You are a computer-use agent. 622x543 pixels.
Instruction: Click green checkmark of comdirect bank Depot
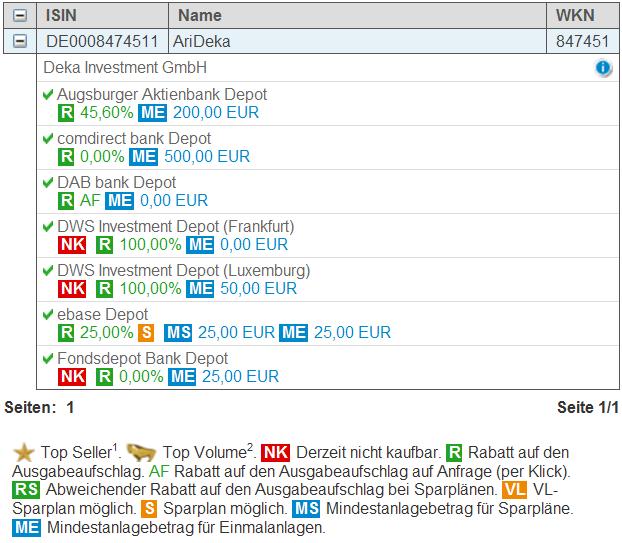click(48, 138)
